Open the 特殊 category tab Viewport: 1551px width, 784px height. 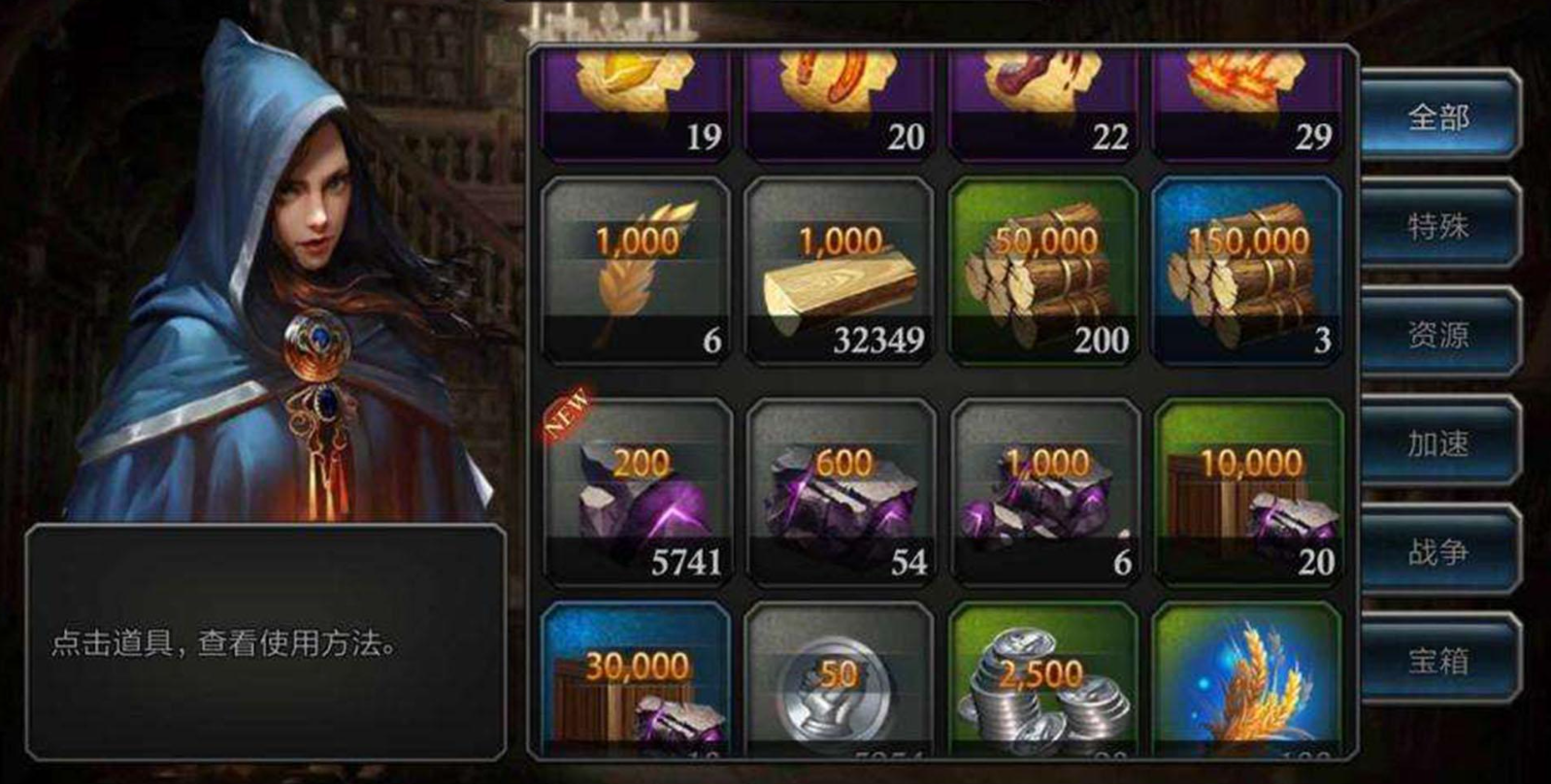(x=1438, y=226)
